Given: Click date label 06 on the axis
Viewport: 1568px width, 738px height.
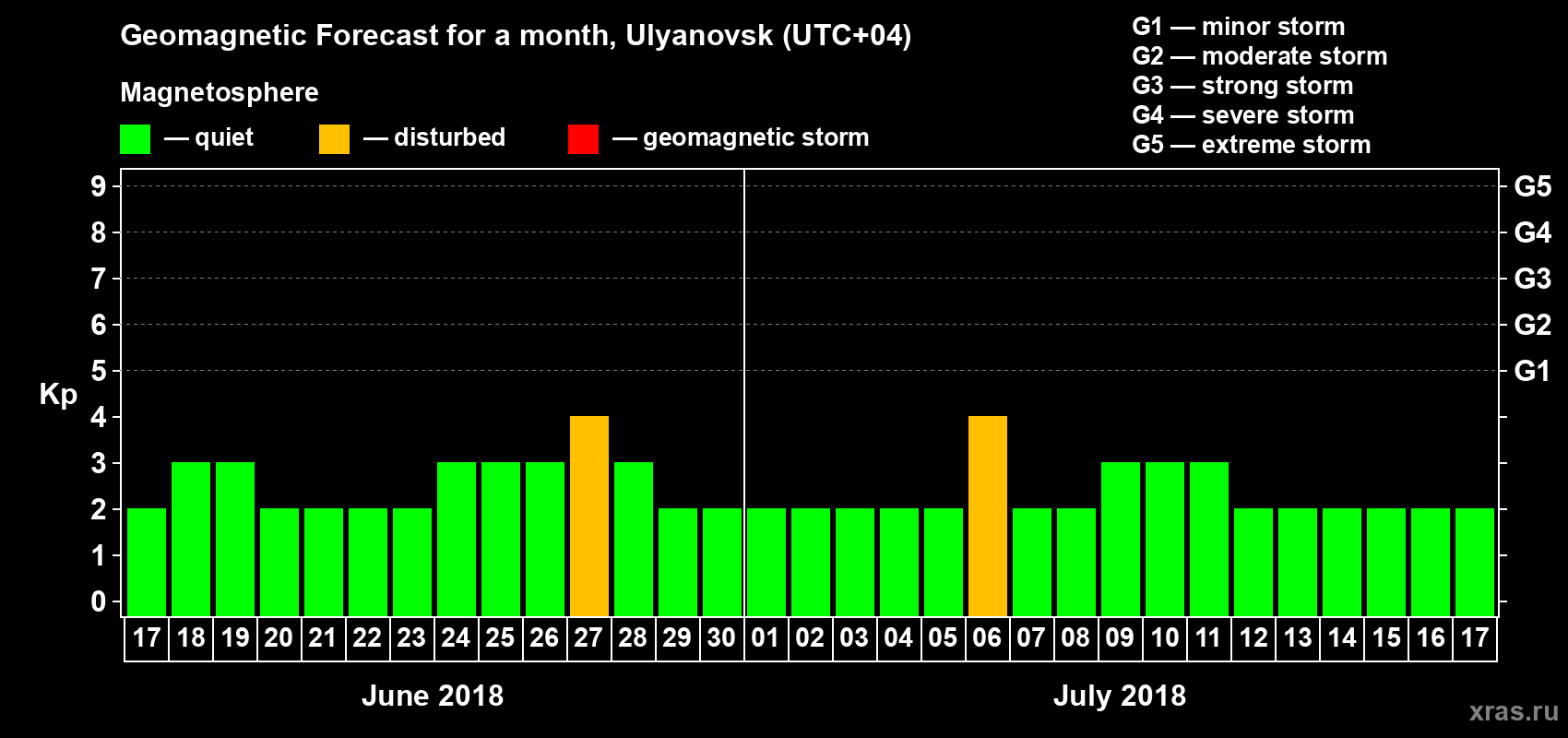Looking at the screenshot, I should 987,637.
